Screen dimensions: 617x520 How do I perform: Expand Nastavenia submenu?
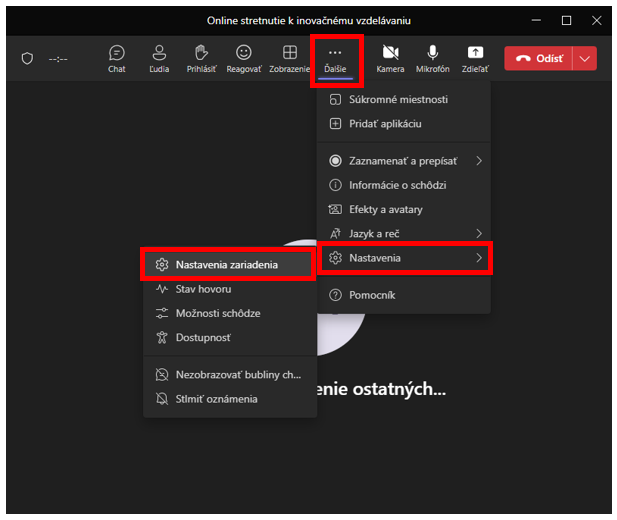pos(404,258)
